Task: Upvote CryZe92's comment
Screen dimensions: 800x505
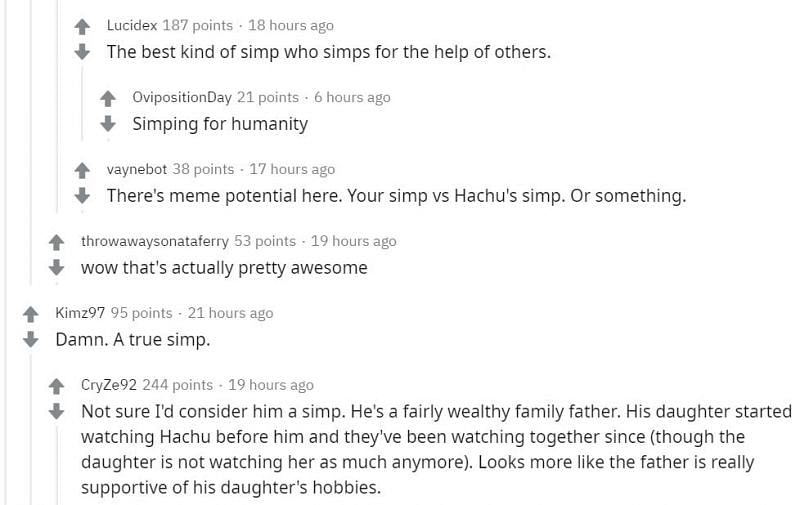Action: click(58, 386)
